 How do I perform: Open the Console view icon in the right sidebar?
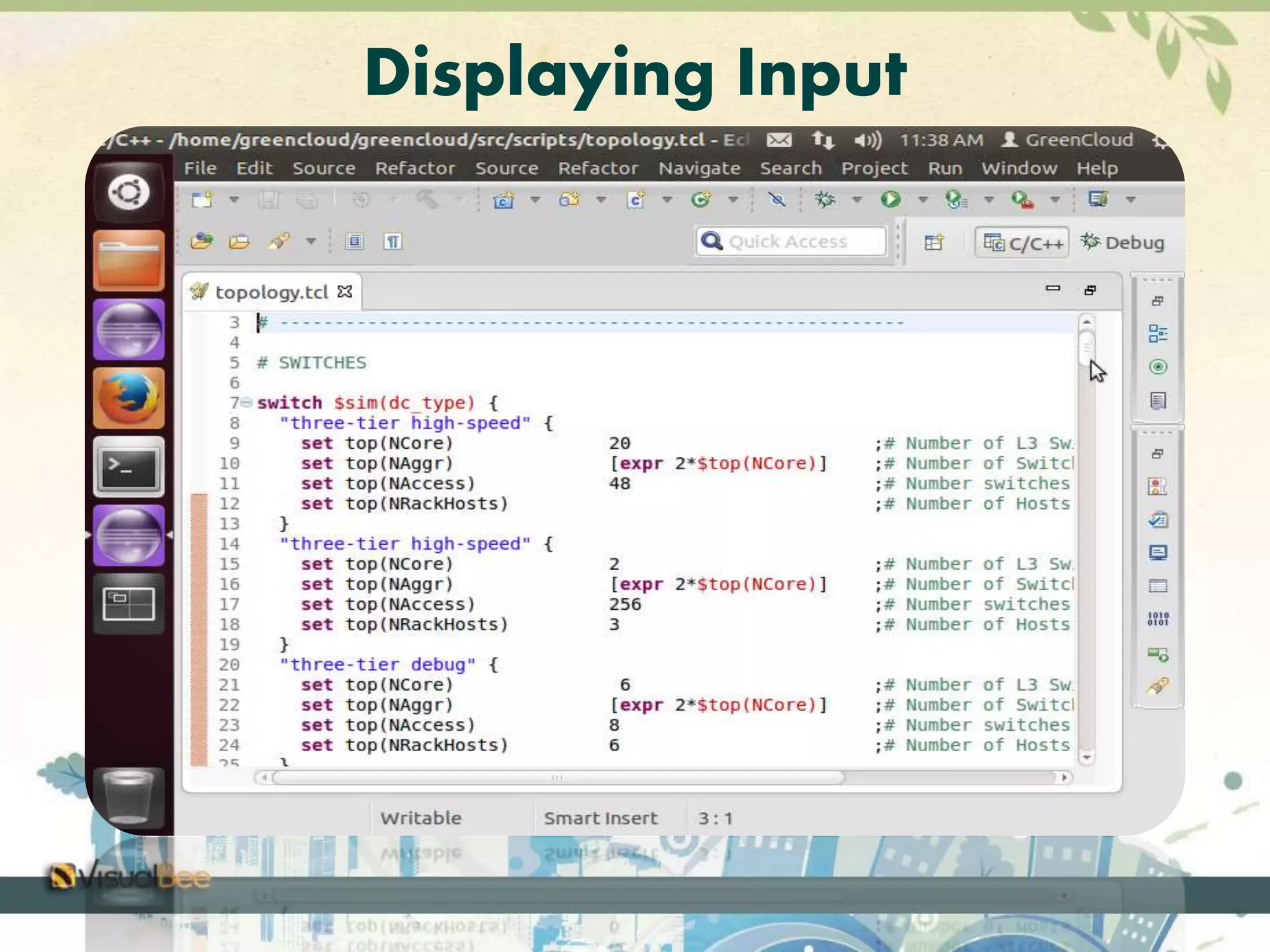[x=1158, y=552]
